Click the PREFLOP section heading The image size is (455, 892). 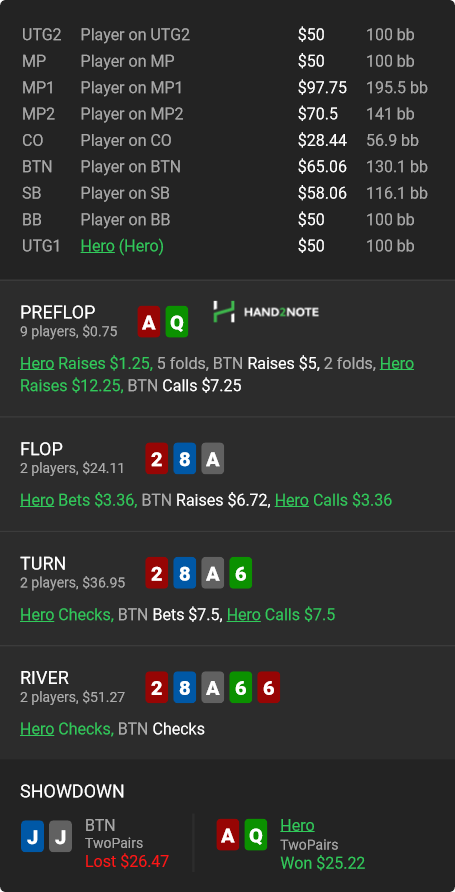click(57, 312)
